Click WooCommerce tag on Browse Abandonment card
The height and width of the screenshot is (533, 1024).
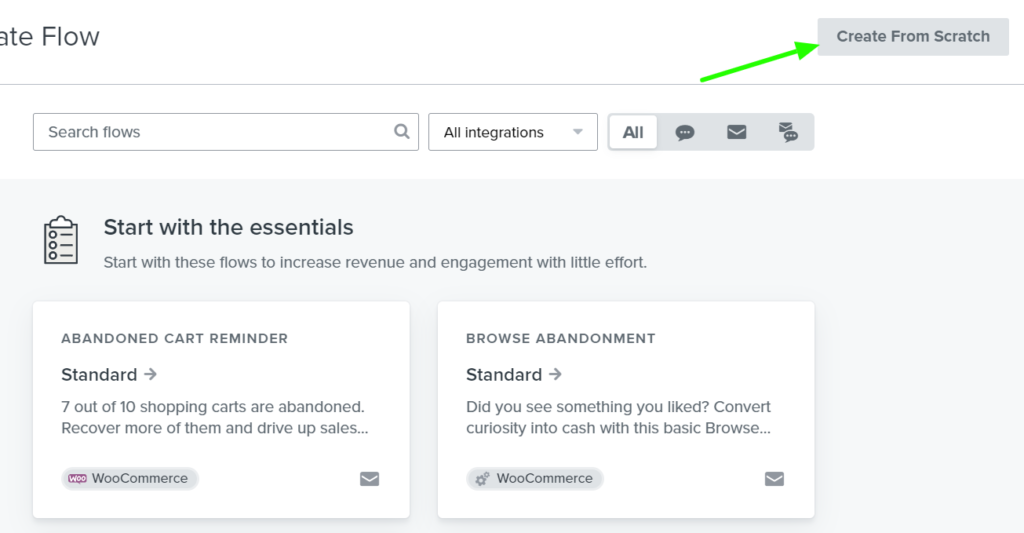[535, 478]
